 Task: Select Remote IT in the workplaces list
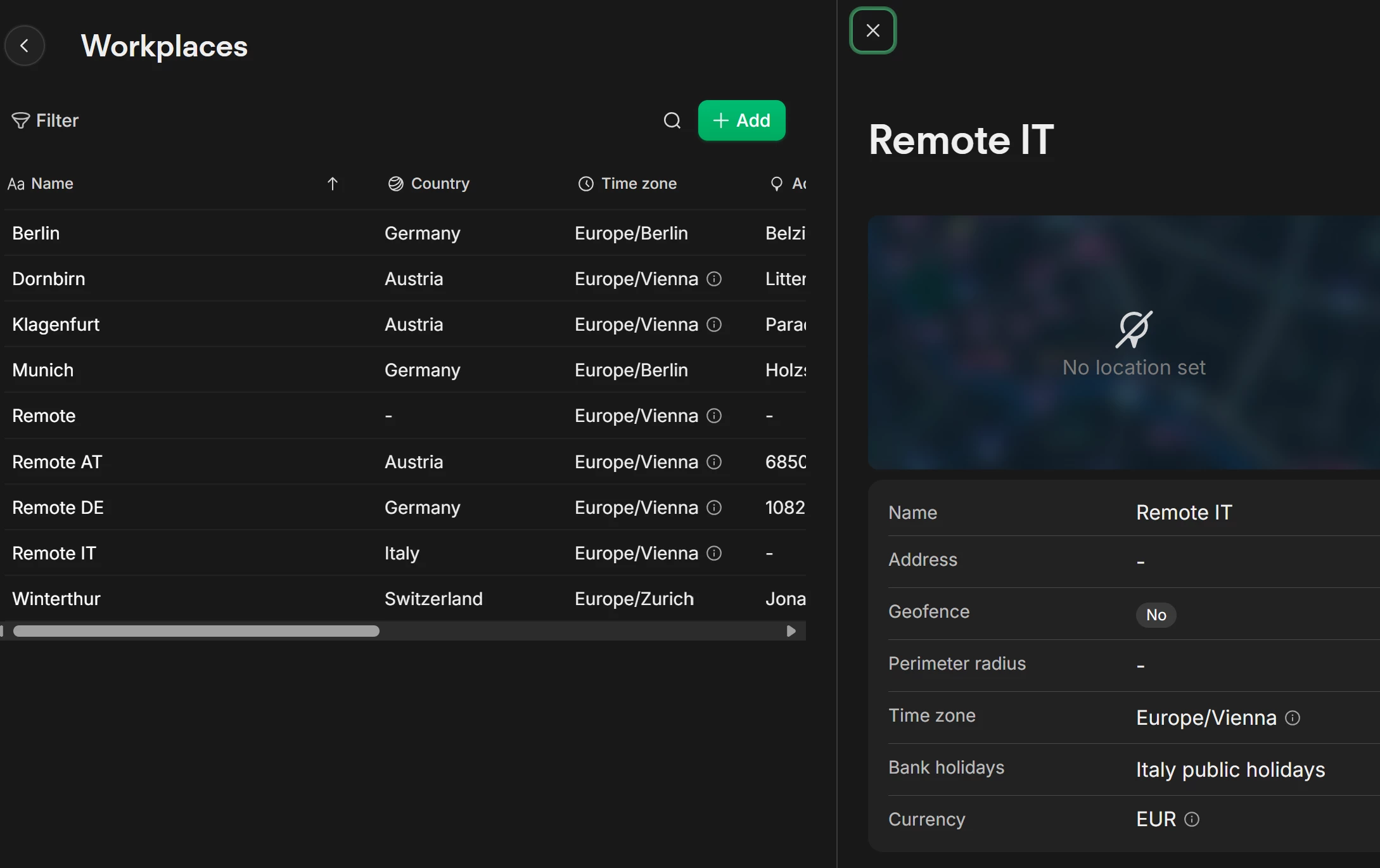click(x=54, y=553)
